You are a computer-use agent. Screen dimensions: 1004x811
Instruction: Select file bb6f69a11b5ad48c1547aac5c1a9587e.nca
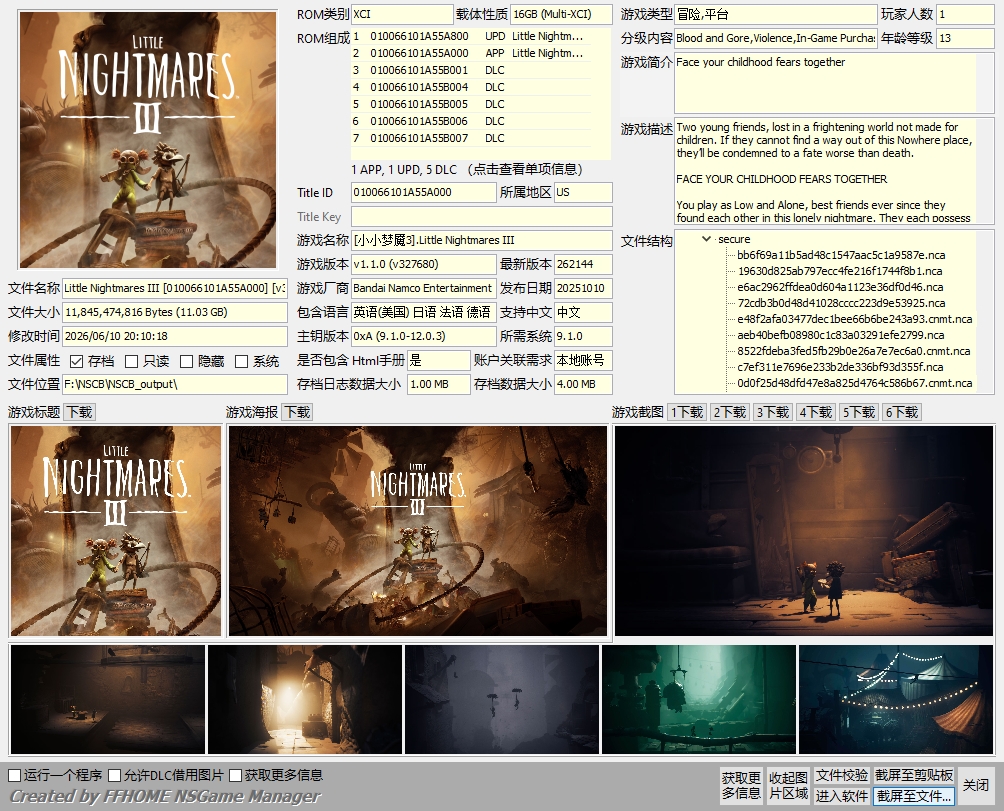coord(841,255)
